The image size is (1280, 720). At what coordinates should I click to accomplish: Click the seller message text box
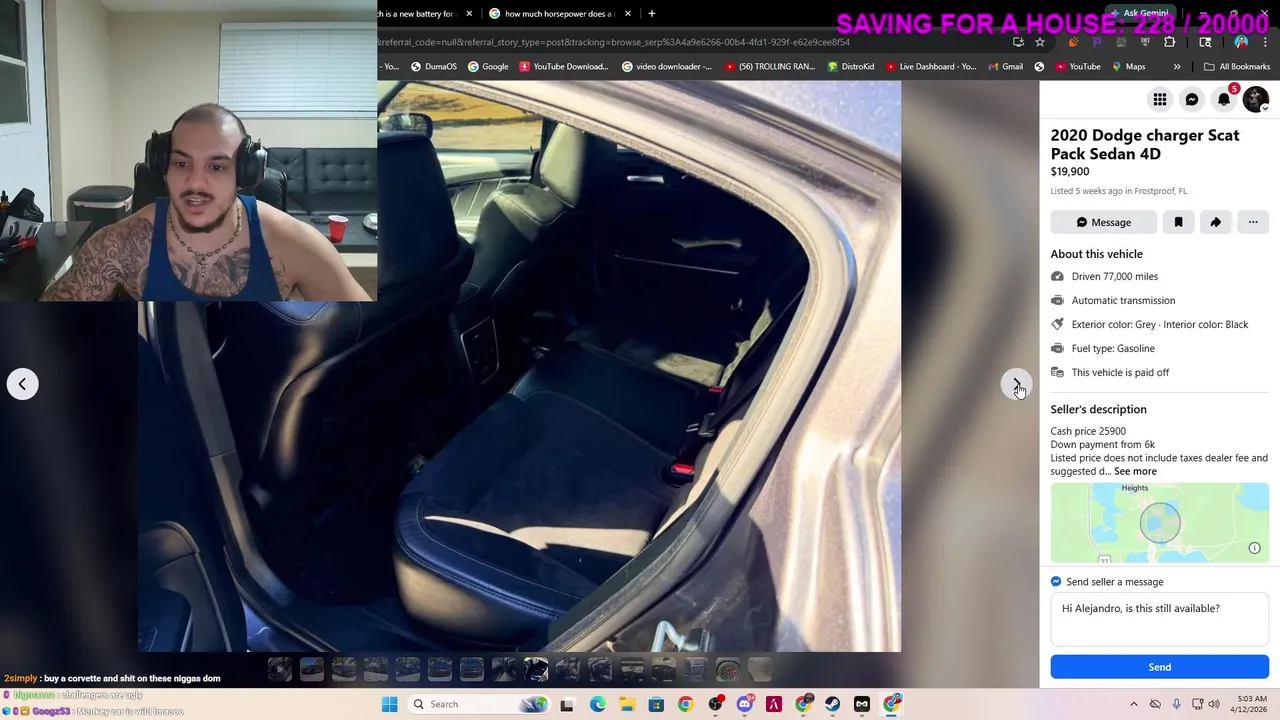[x=1159, y=617]
